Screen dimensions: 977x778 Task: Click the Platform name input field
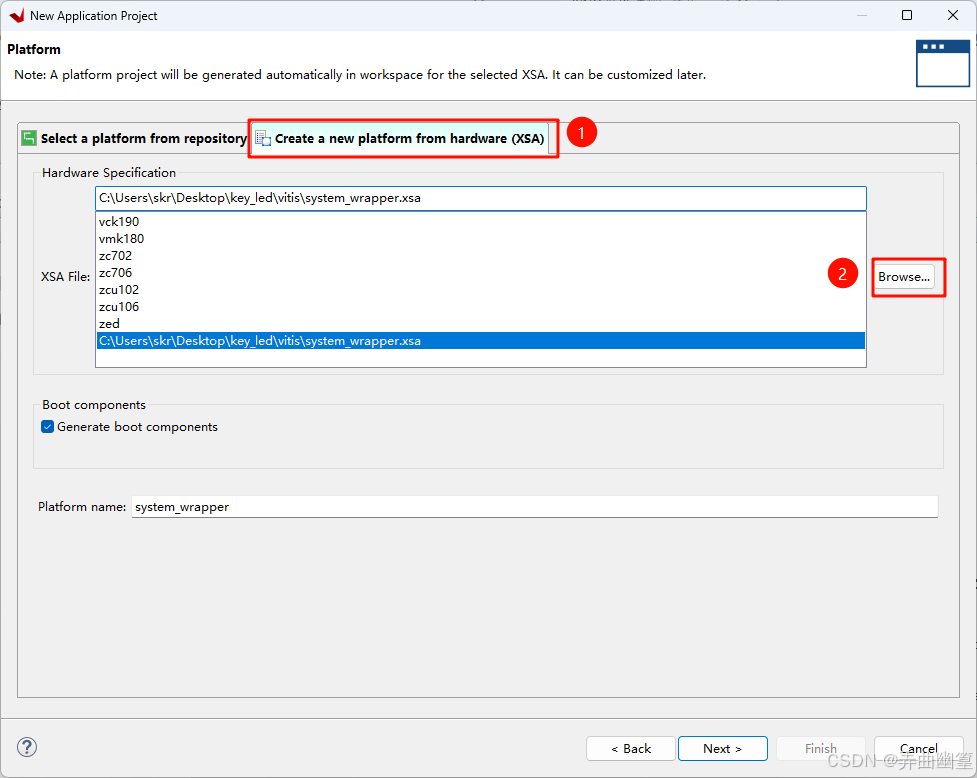(x=534, y=507)
